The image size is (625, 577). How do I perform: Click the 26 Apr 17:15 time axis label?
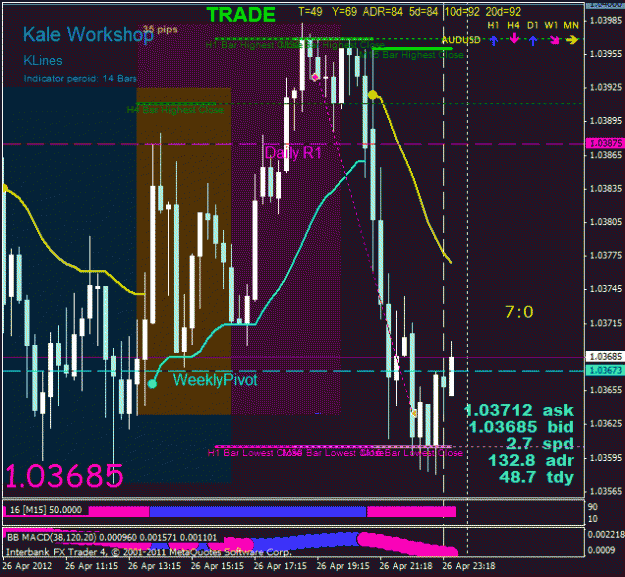click(280, 565)
